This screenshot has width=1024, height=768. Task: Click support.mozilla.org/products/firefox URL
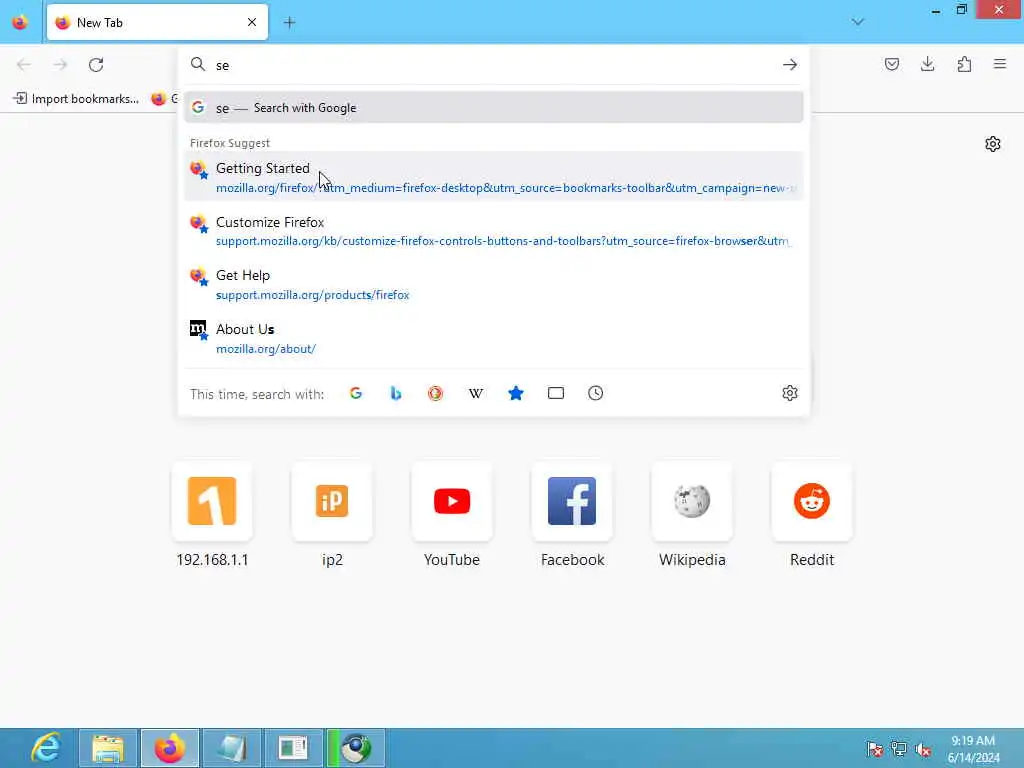click(313, 295)
